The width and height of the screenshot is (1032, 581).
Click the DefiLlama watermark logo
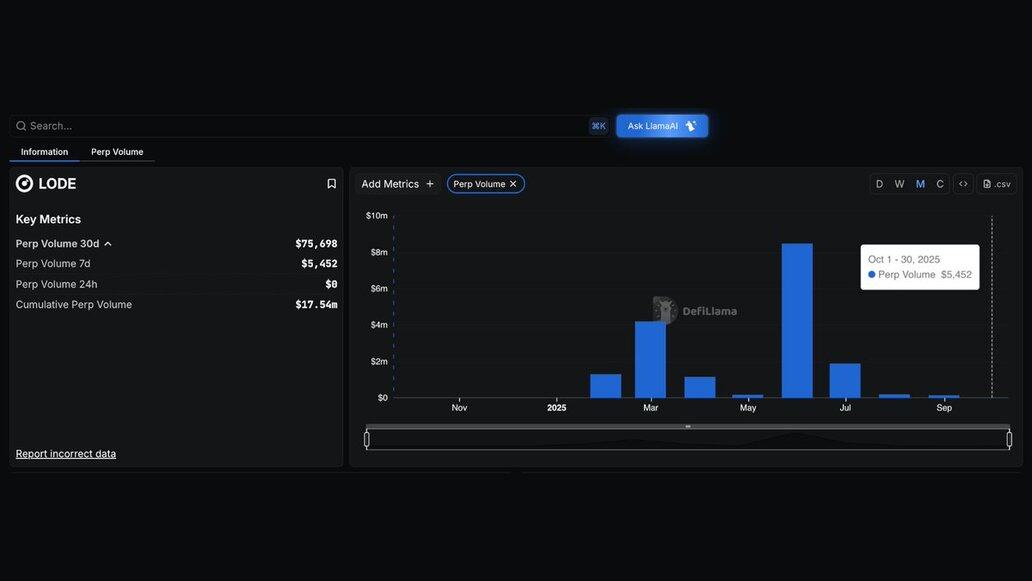666,310
